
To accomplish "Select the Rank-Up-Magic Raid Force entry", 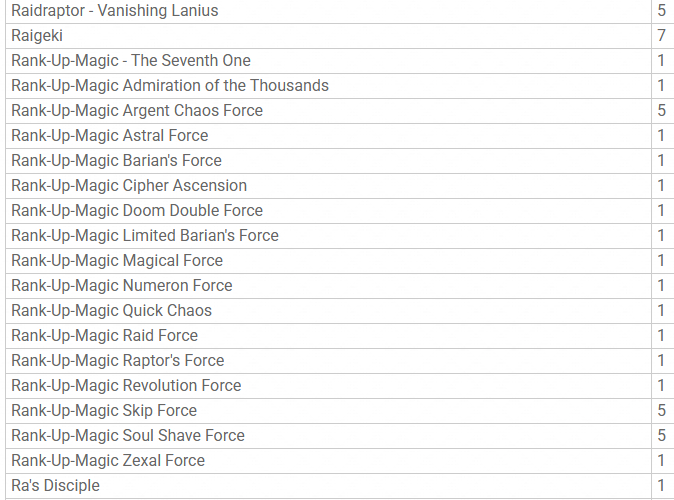I will (105, 336).
